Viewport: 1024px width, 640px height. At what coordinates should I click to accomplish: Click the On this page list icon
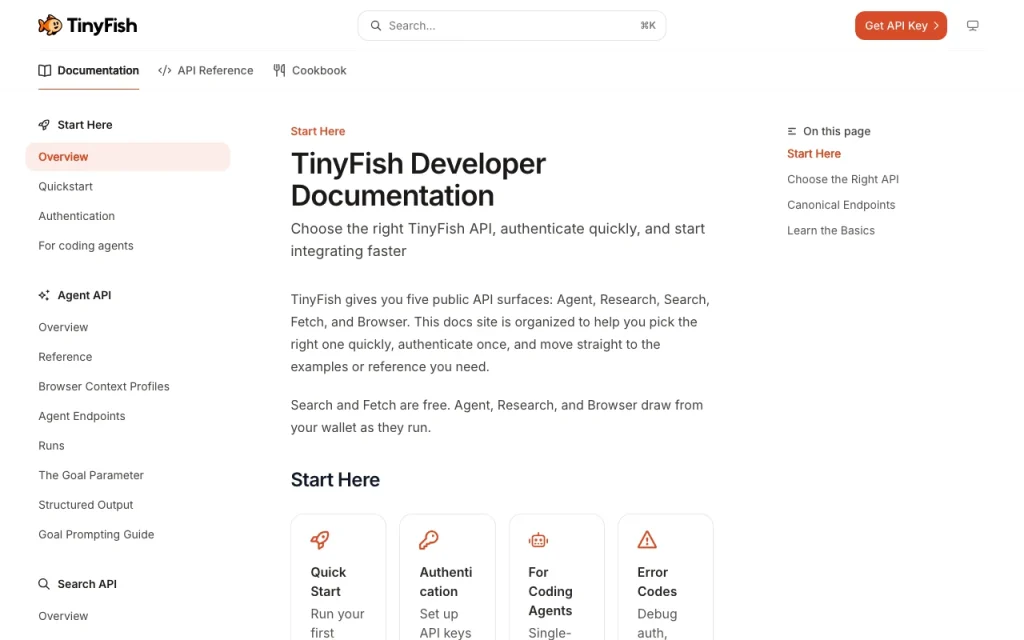[792, 131]
